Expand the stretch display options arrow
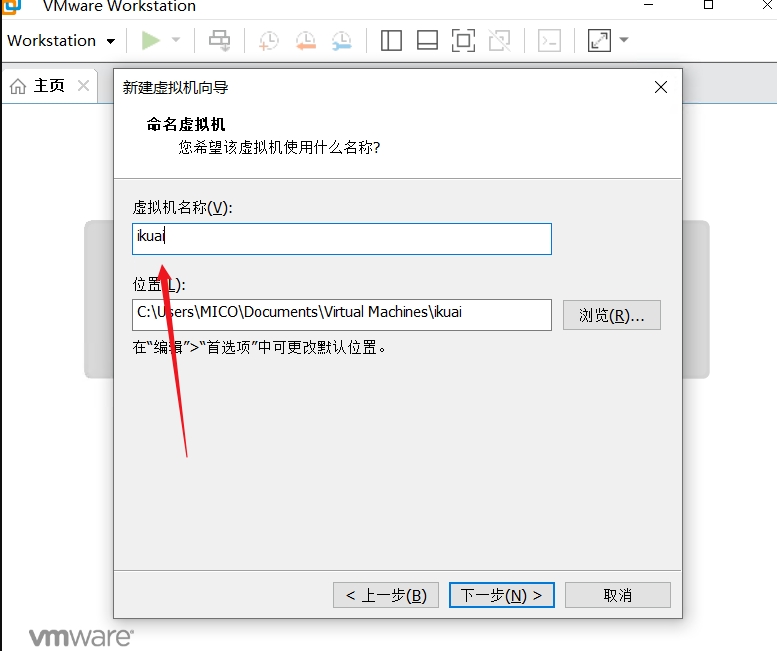The height and width of the screenshot is (651, 777). tap(624, 40)
